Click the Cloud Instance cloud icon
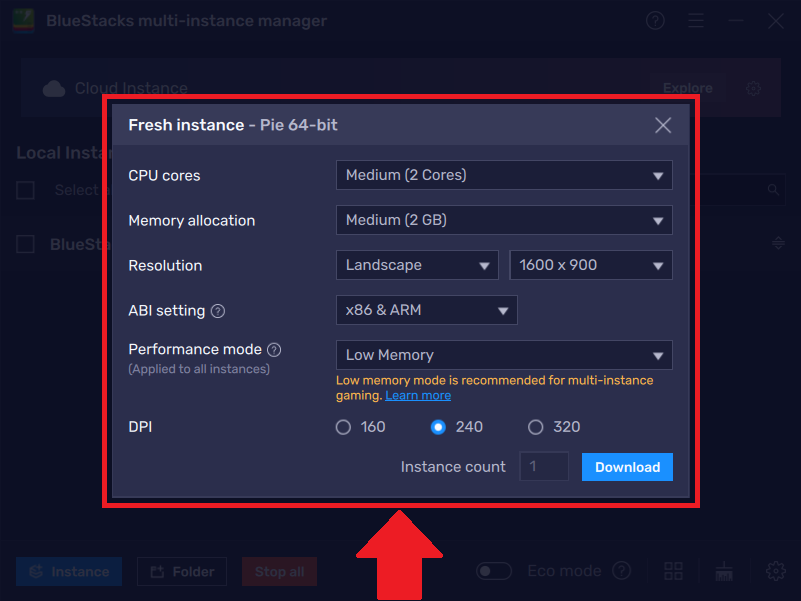Screen dimensions: 801x601 [54, 88]
